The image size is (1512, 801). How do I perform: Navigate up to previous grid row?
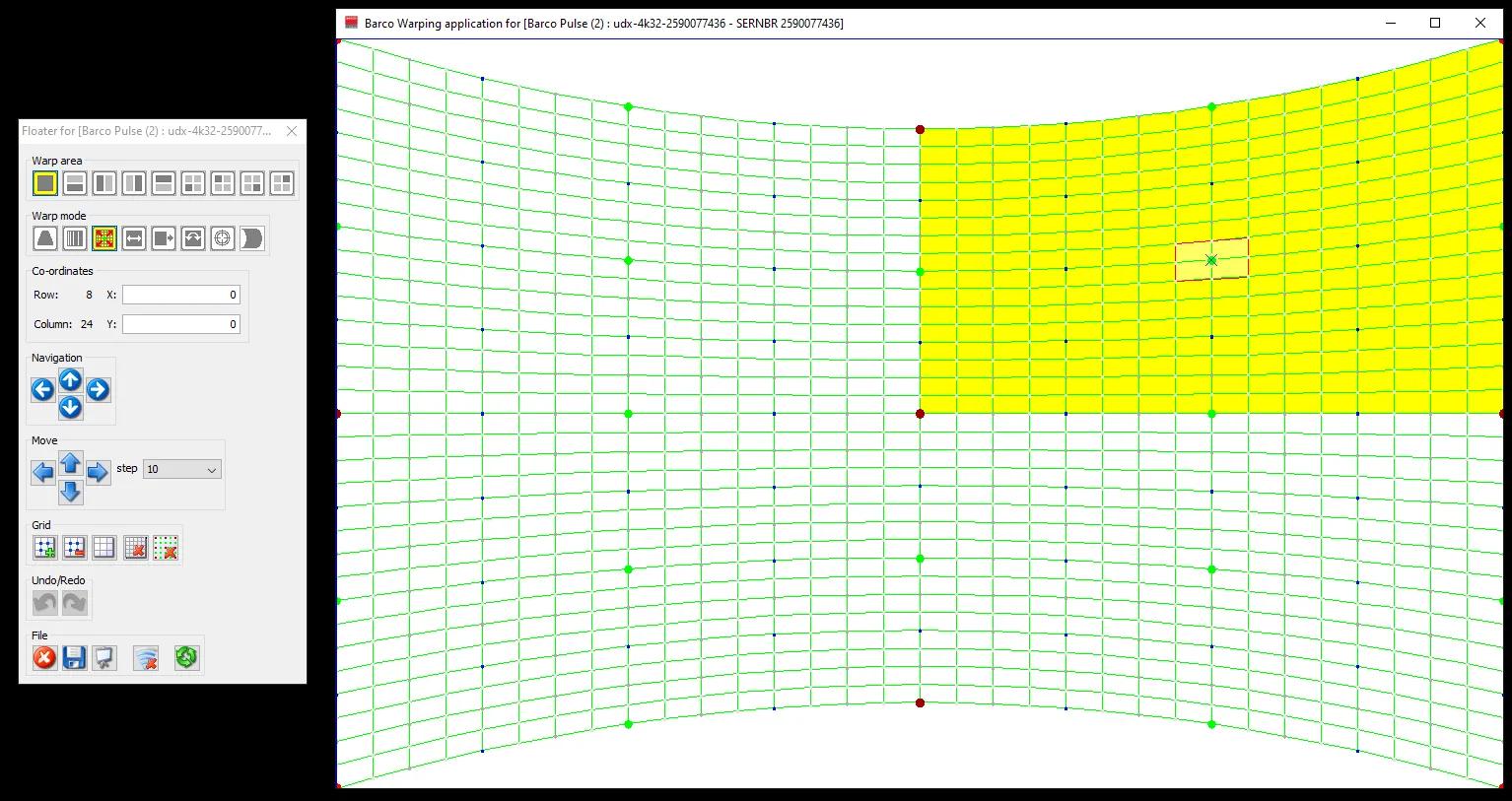tap(70, 379)
